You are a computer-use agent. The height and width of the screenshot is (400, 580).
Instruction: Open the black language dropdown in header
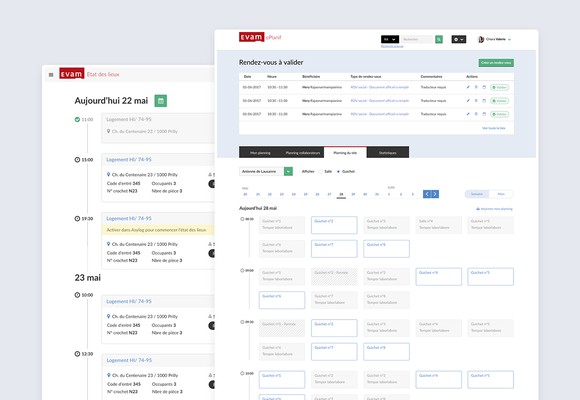point(390,39)
